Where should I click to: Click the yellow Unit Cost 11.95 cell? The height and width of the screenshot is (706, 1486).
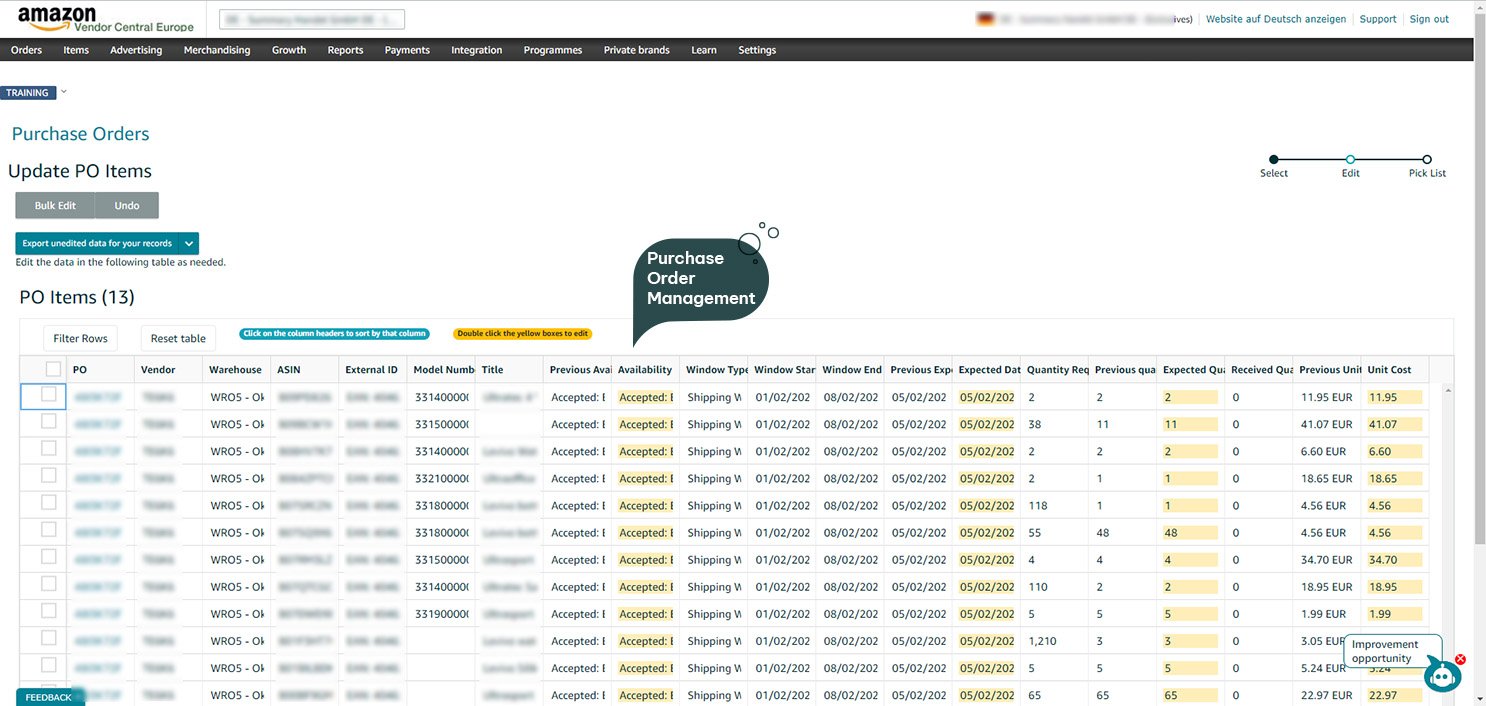click(1393, 397)
